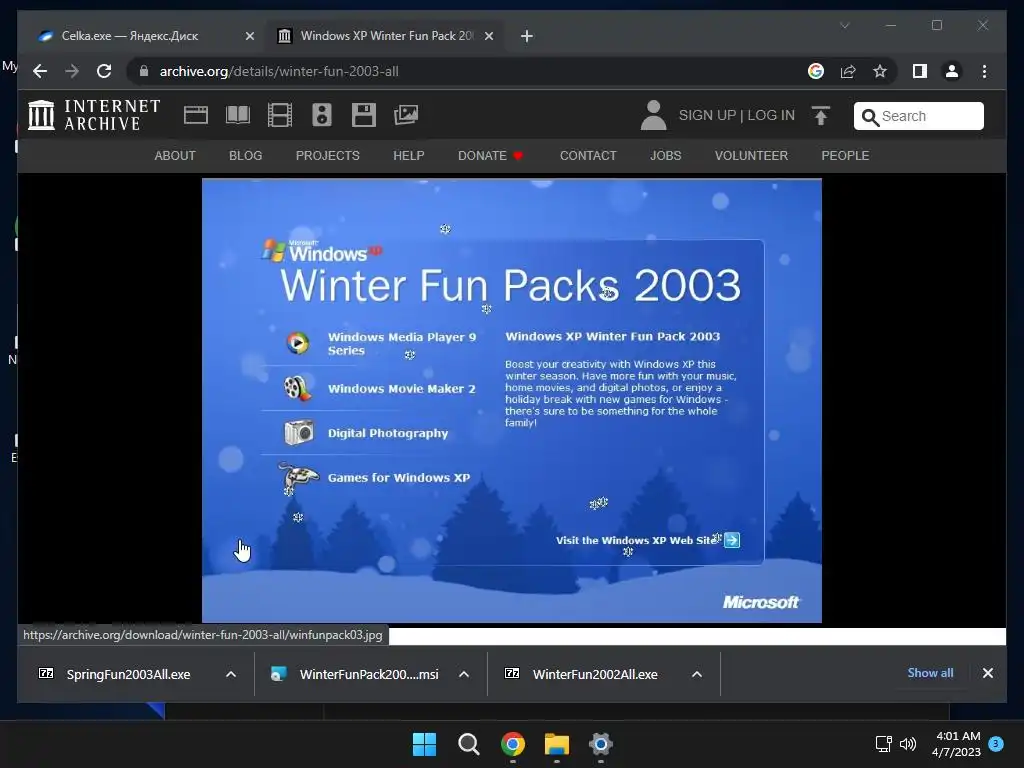Open the PEOPLE menu item
1024x768 pixels.
pyautogui.click(x=845, y=155)
